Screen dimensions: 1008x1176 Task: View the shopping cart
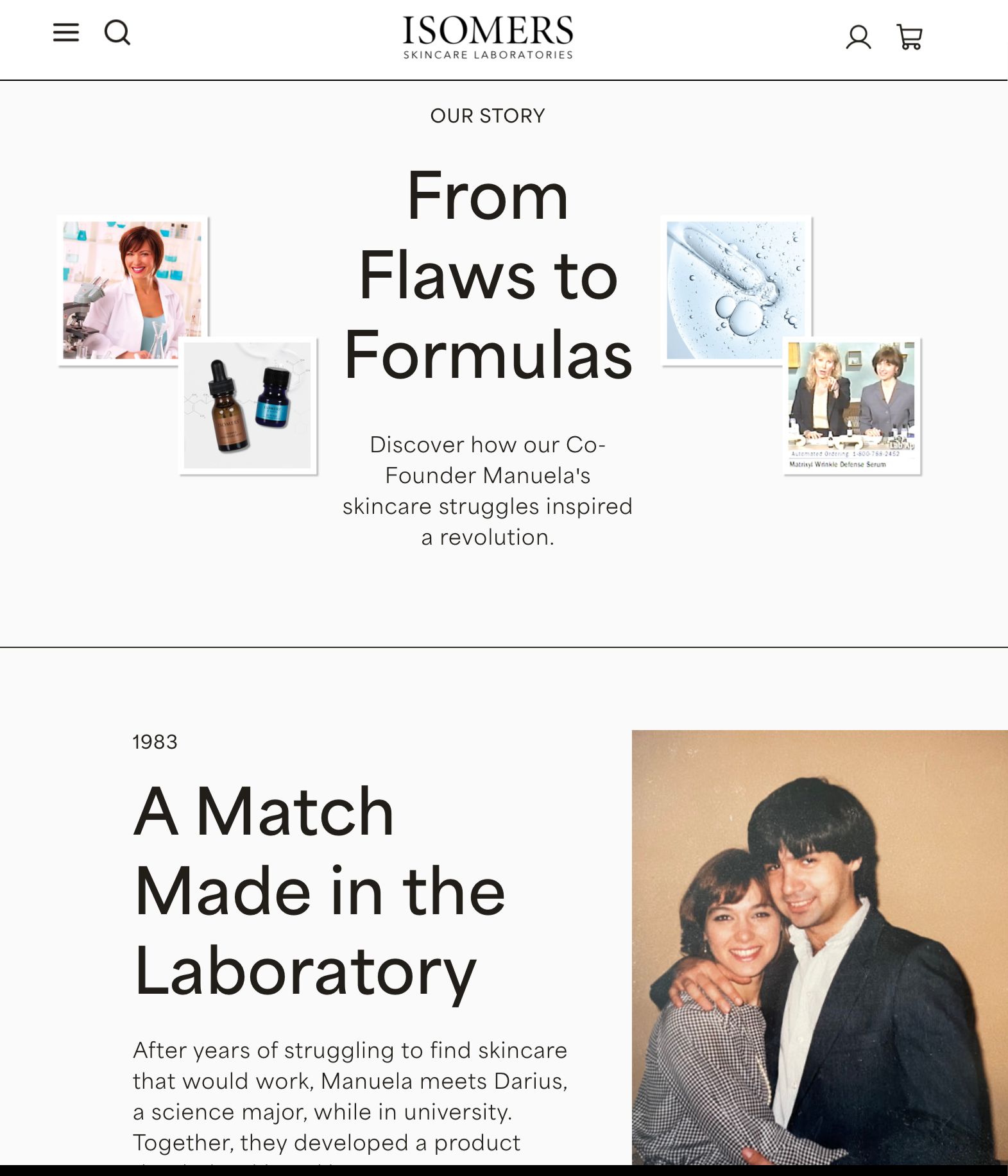pos(909,37)
